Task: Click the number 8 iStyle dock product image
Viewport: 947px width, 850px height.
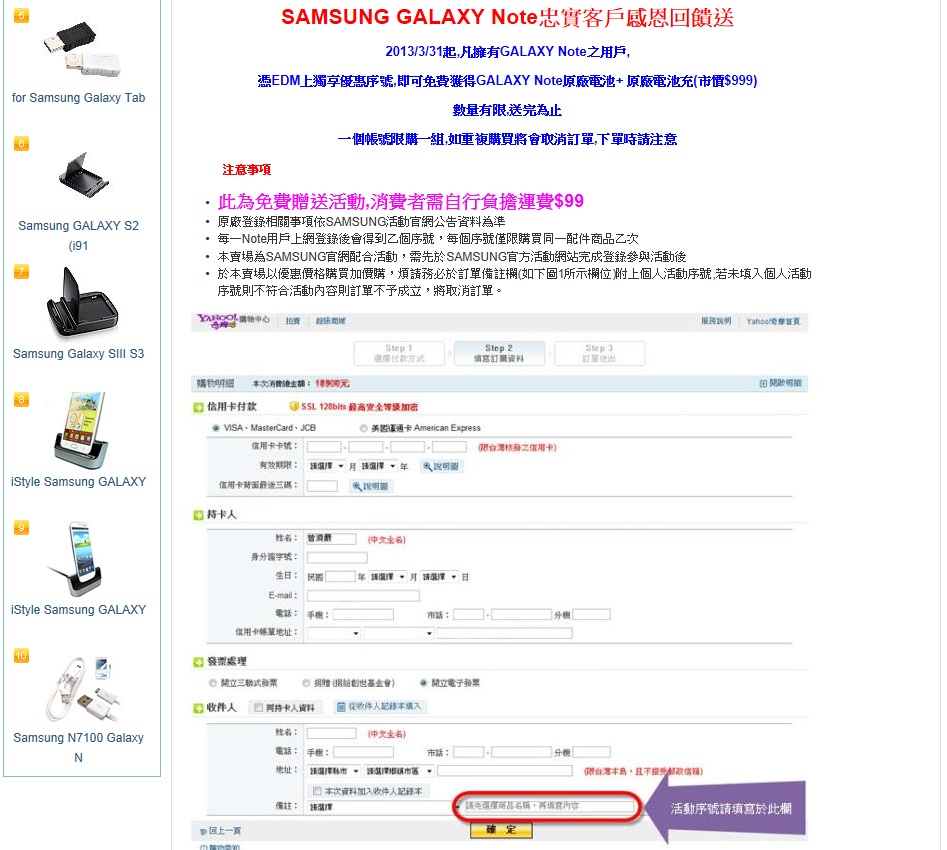Action: pos(82,430)
